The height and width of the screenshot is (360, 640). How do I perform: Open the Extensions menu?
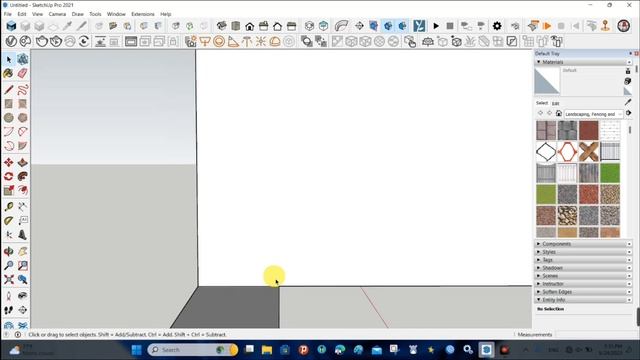click(142, 14)
